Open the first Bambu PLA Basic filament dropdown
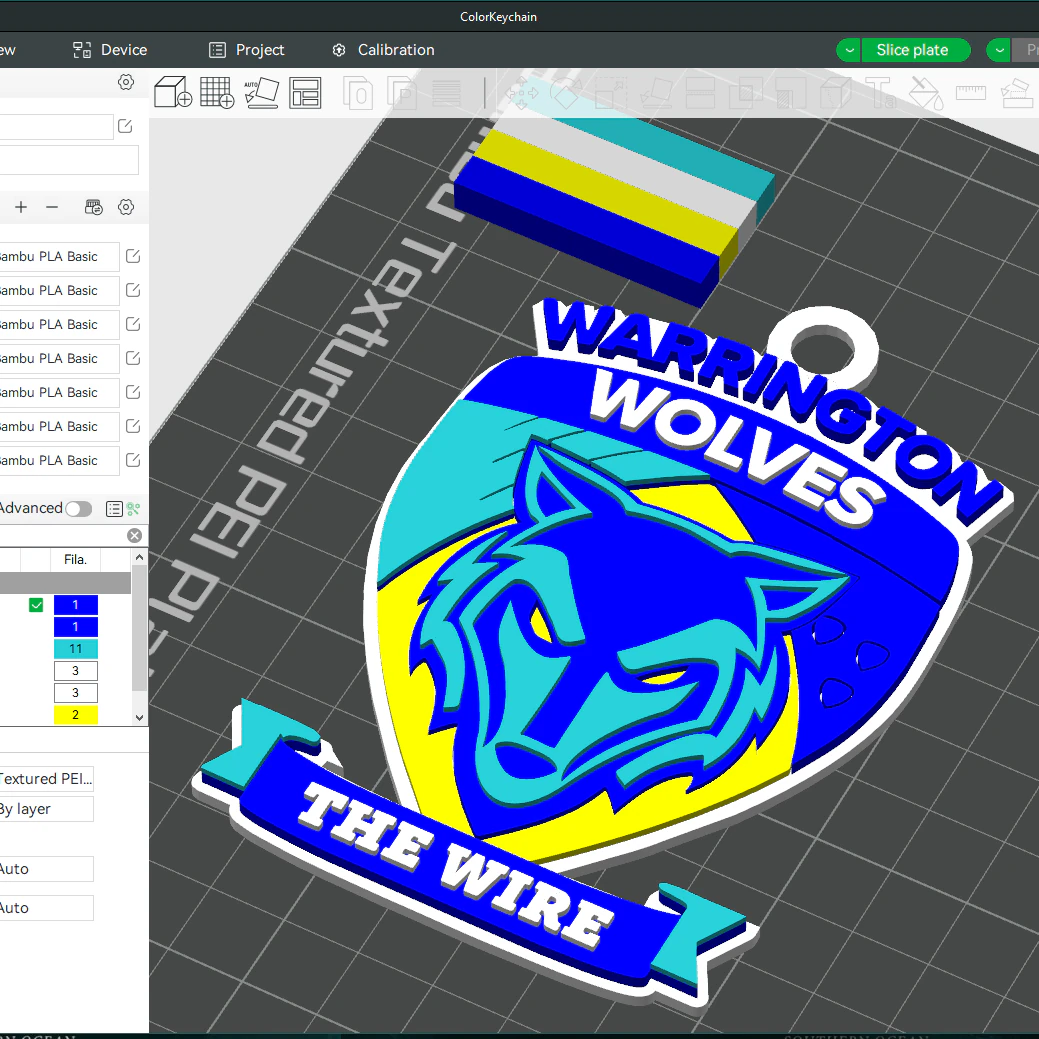This screenshot has width=1039, height=1039. 59,256
